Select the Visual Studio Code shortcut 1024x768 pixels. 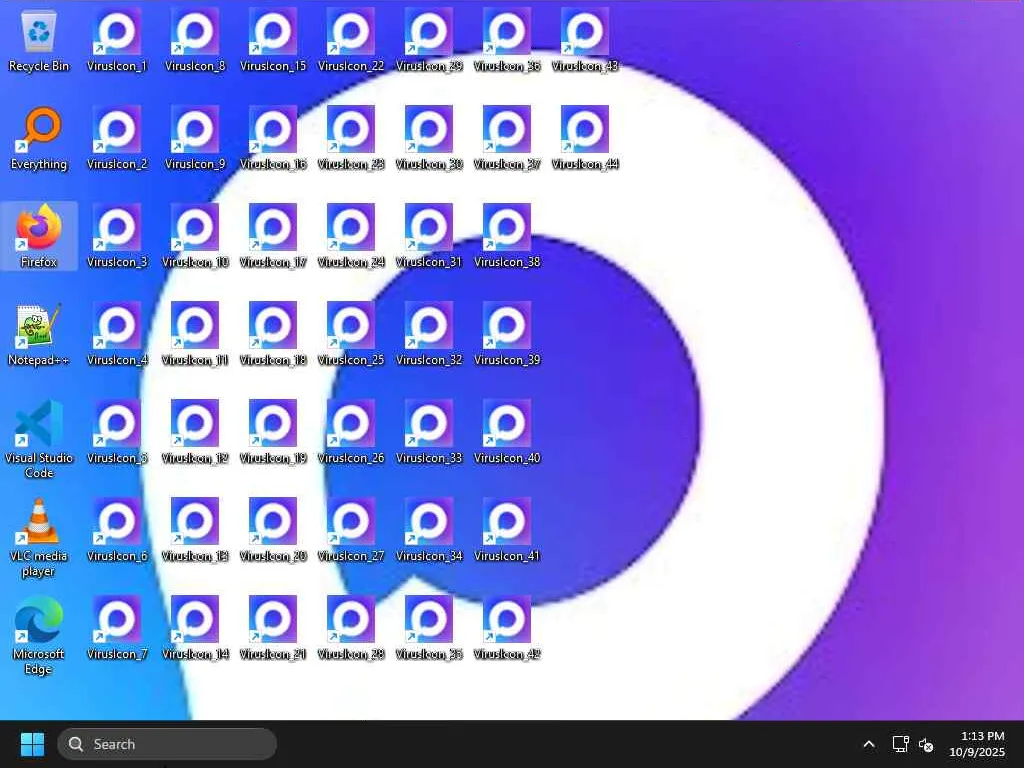click(39, 439)
